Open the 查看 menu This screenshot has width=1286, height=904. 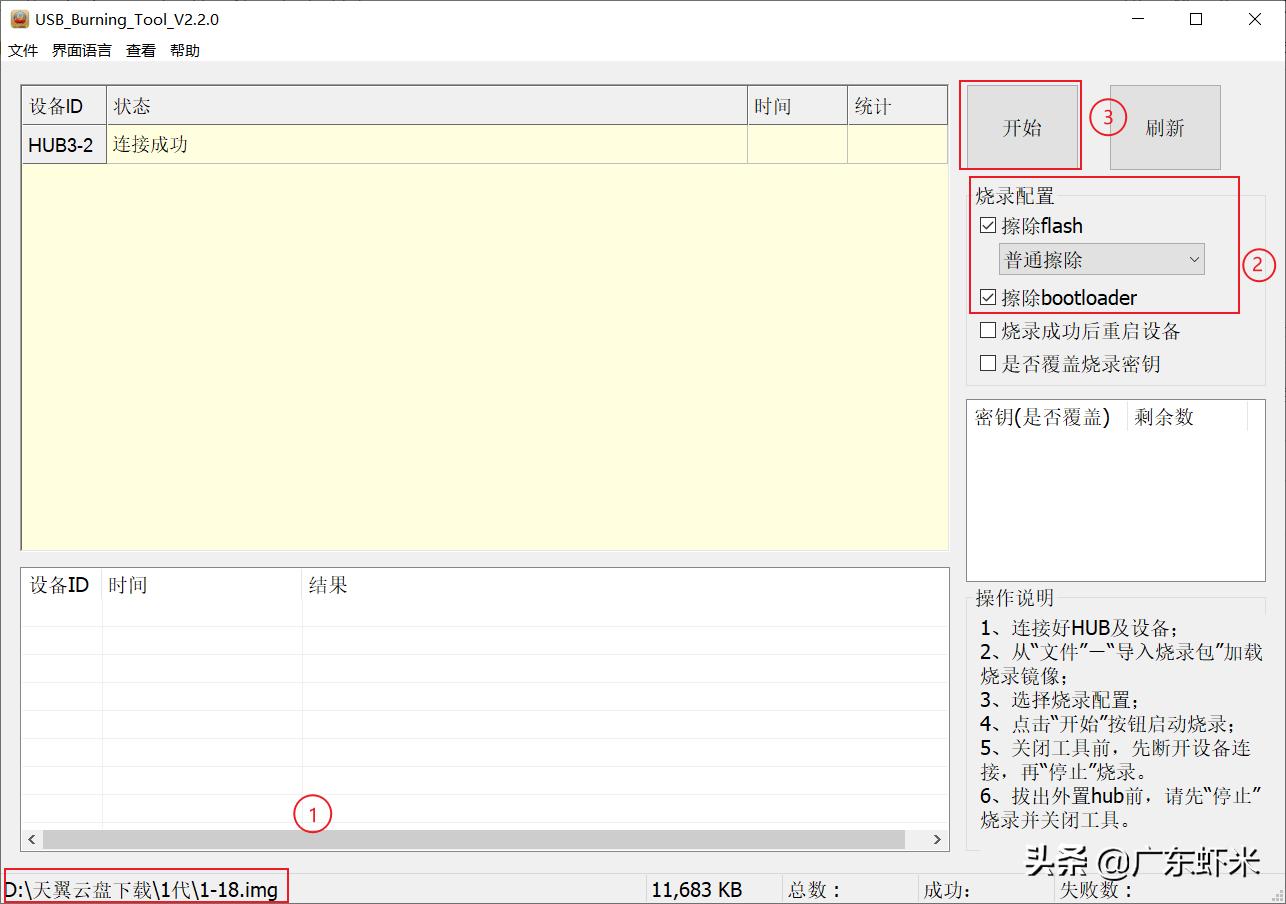[x=139, y=50]
